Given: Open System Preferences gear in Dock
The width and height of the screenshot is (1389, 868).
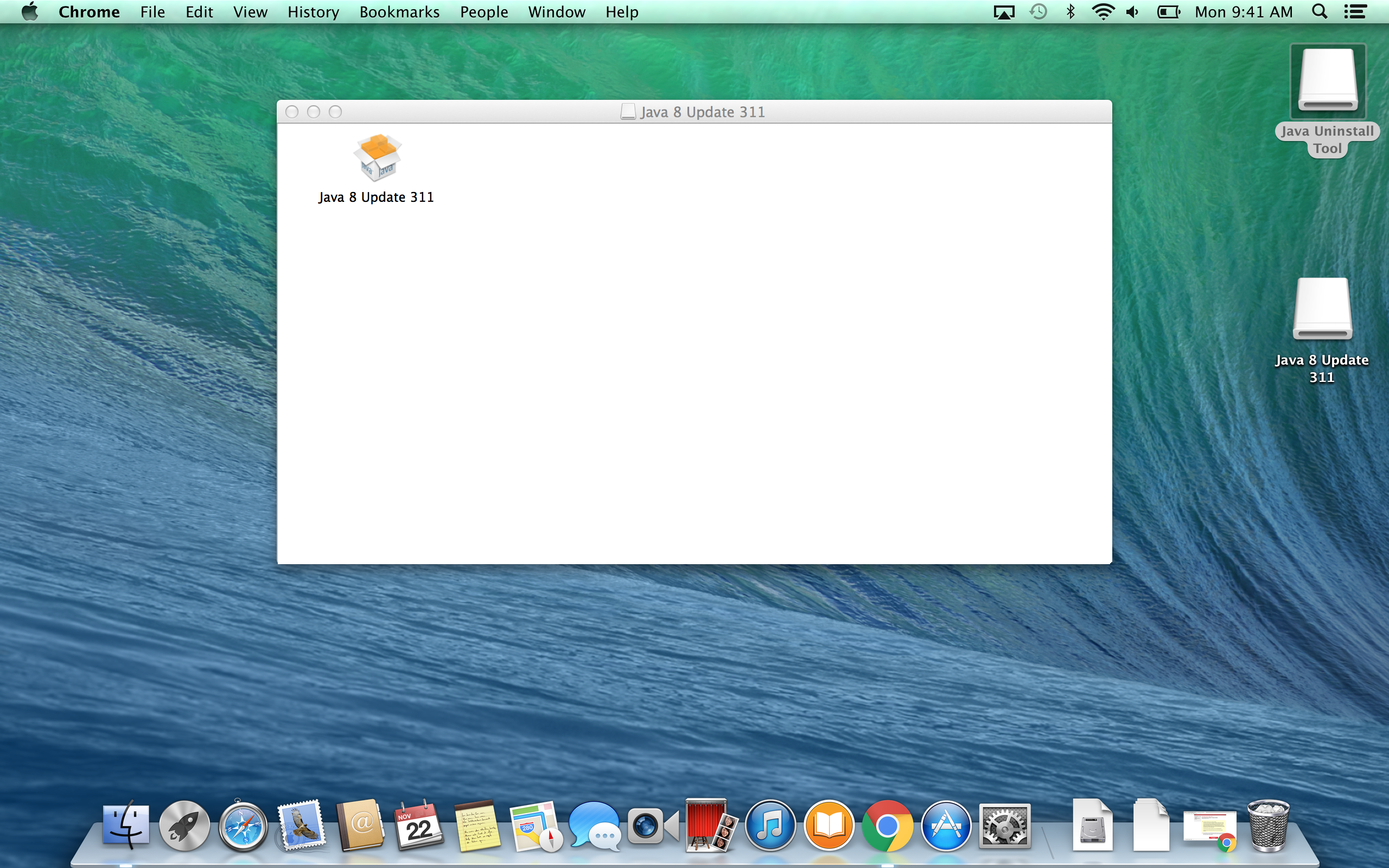Looking at the screenshot, I should coord(1004,827).
